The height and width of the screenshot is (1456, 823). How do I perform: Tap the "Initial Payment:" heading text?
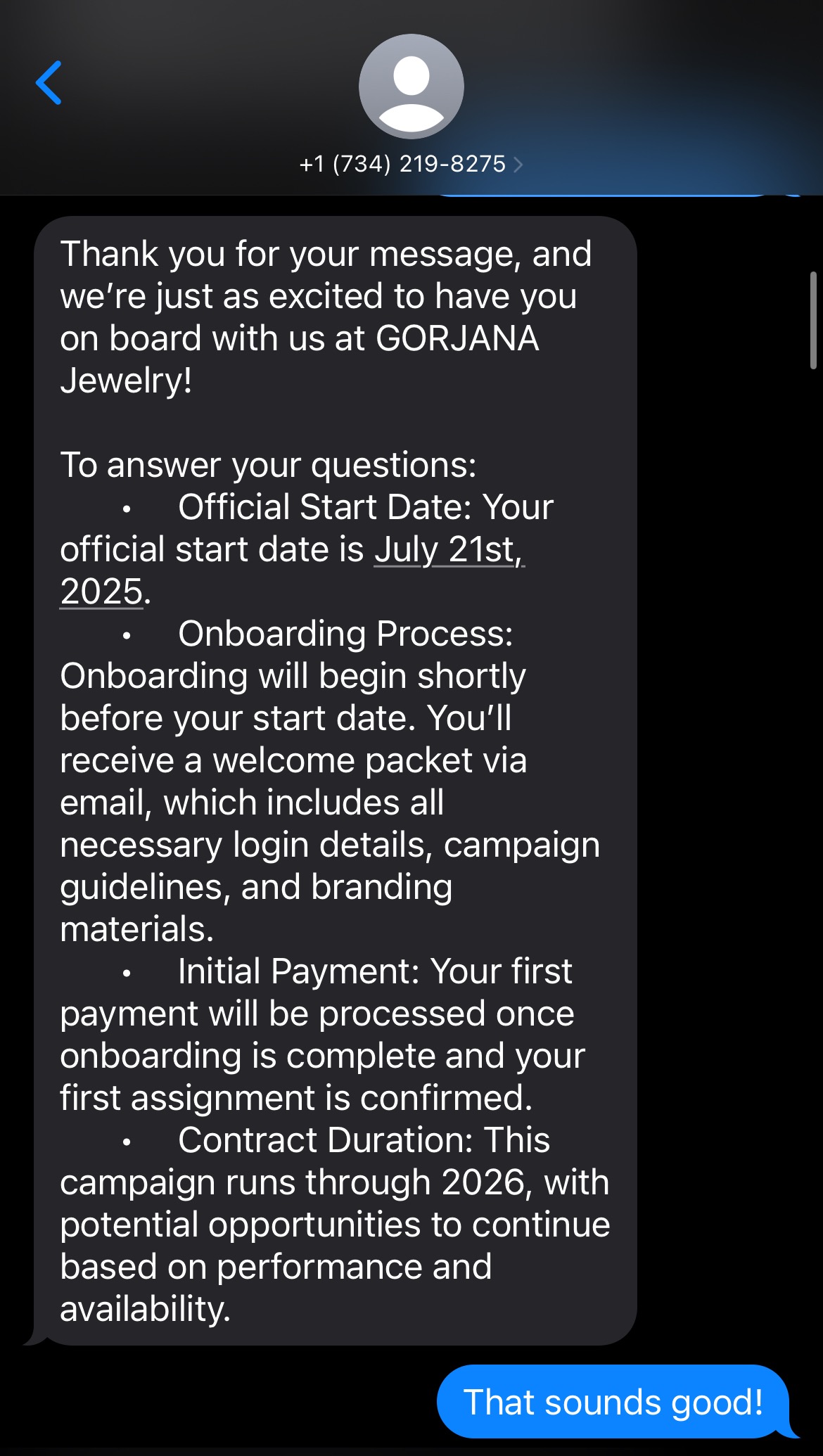coord(299,971)
